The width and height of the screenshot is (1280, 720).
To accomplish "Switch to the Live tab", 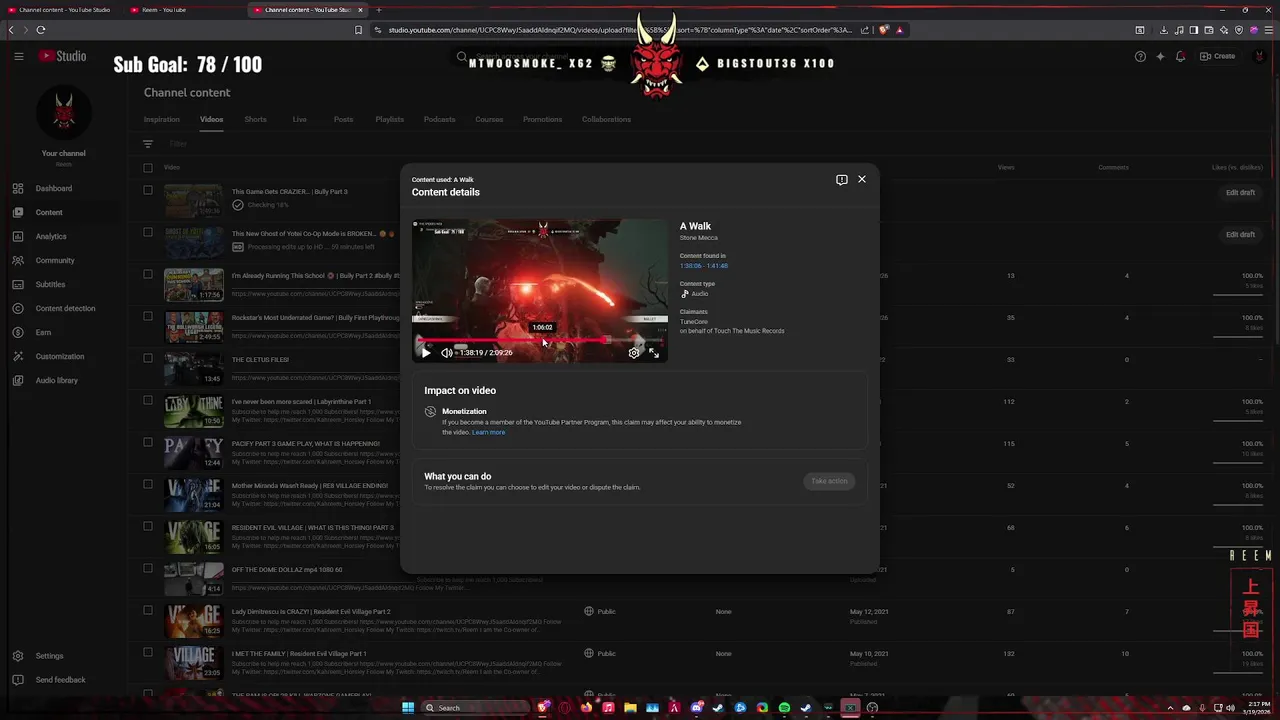I will [x=300, y=119].
